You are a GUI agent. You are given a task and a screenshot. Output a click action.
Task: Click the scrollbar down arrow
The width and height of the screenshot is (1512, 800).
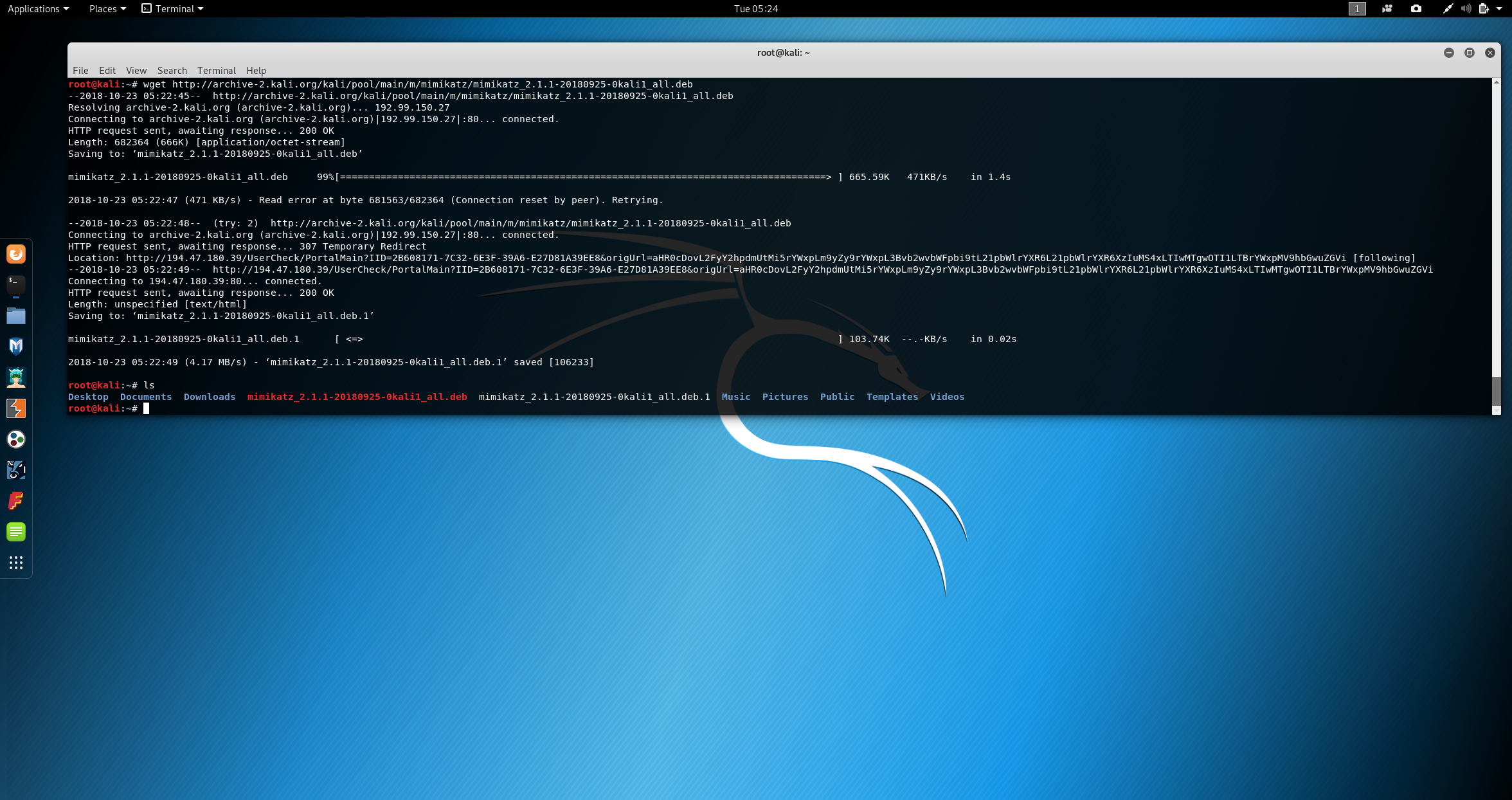(x=1497, y=410)
